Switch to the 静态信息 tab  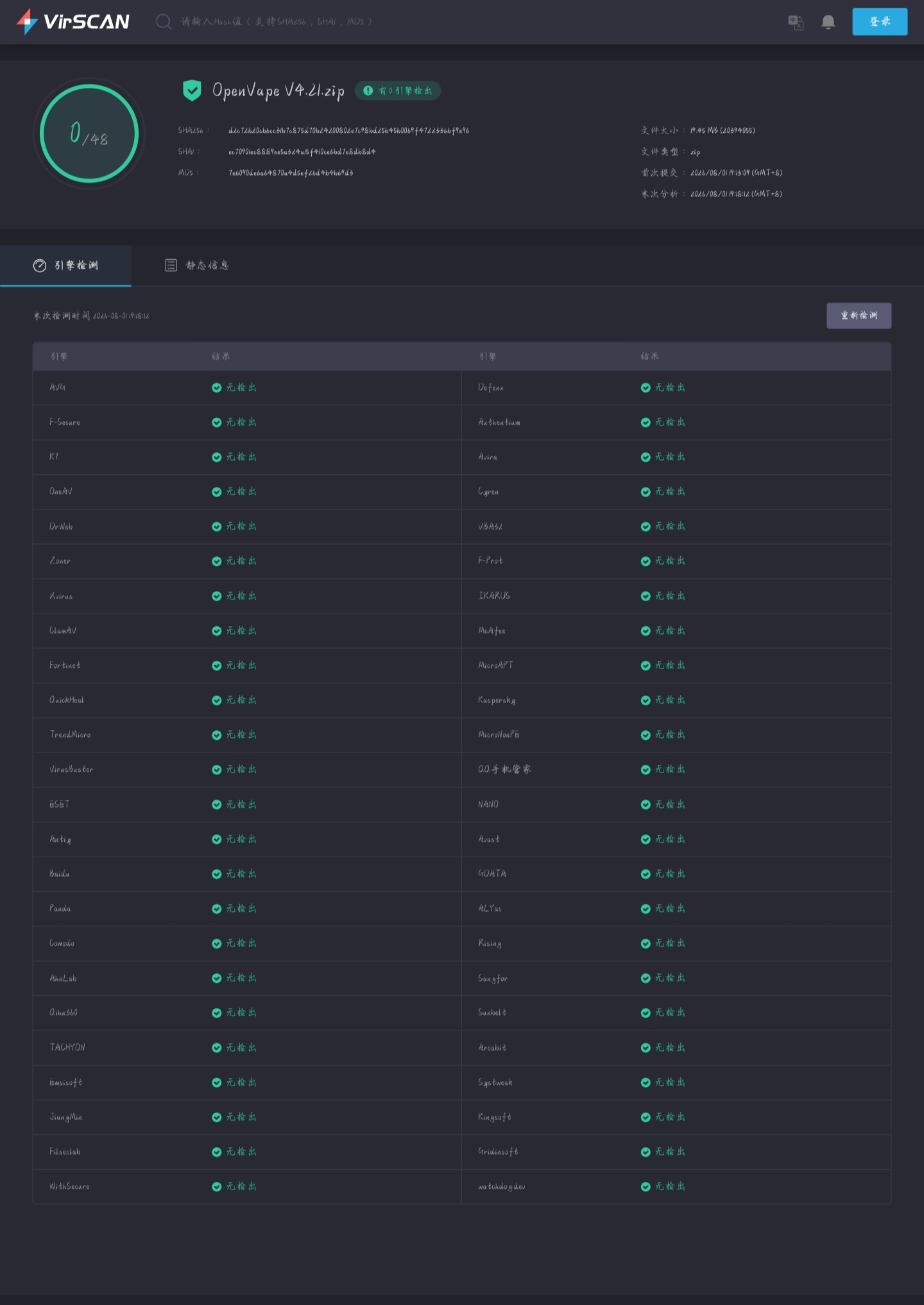197,266
